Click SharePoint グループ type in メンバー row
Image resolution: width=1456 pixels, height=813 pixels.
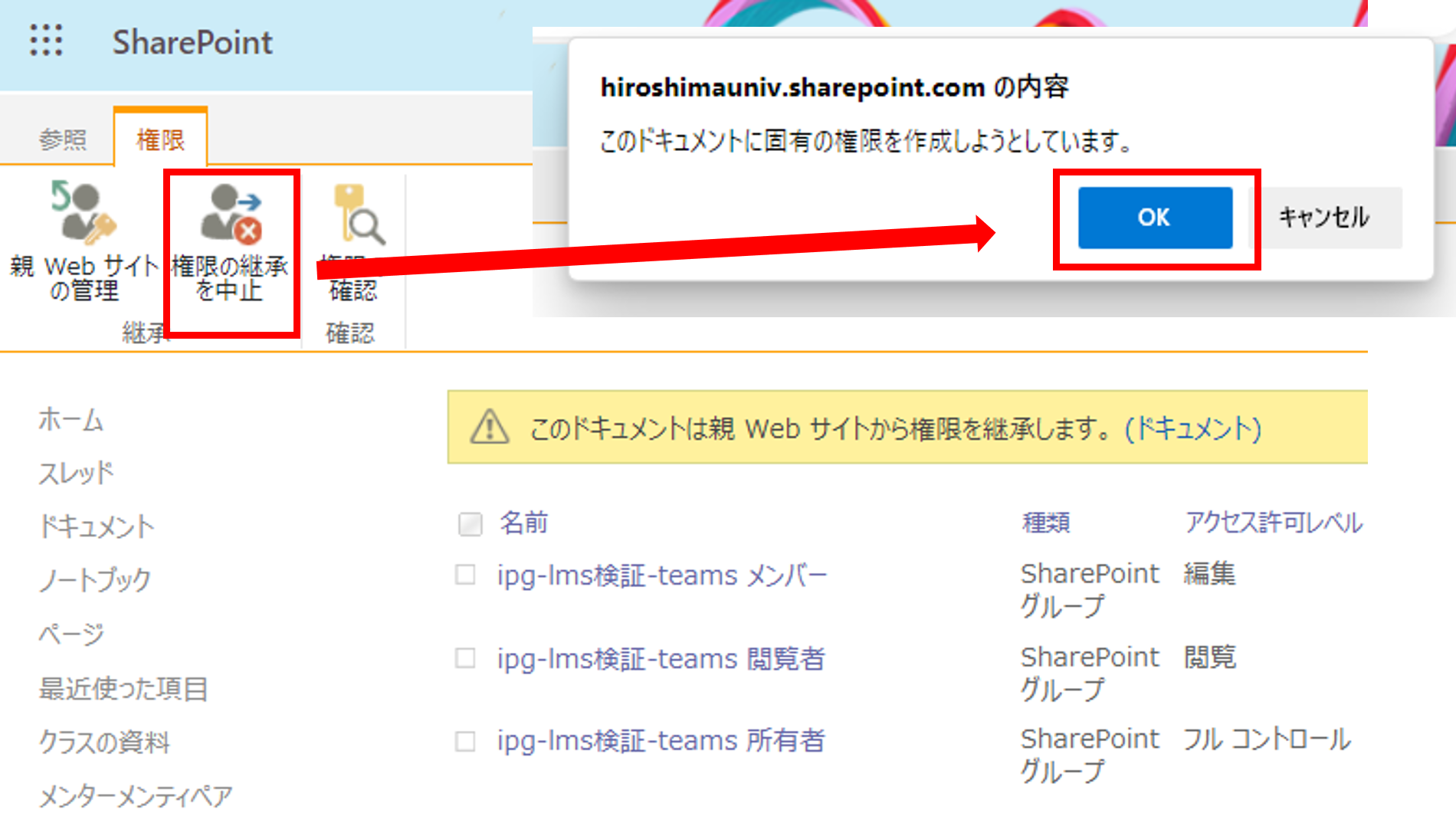pyautogui.click(x=1090, y=589)
